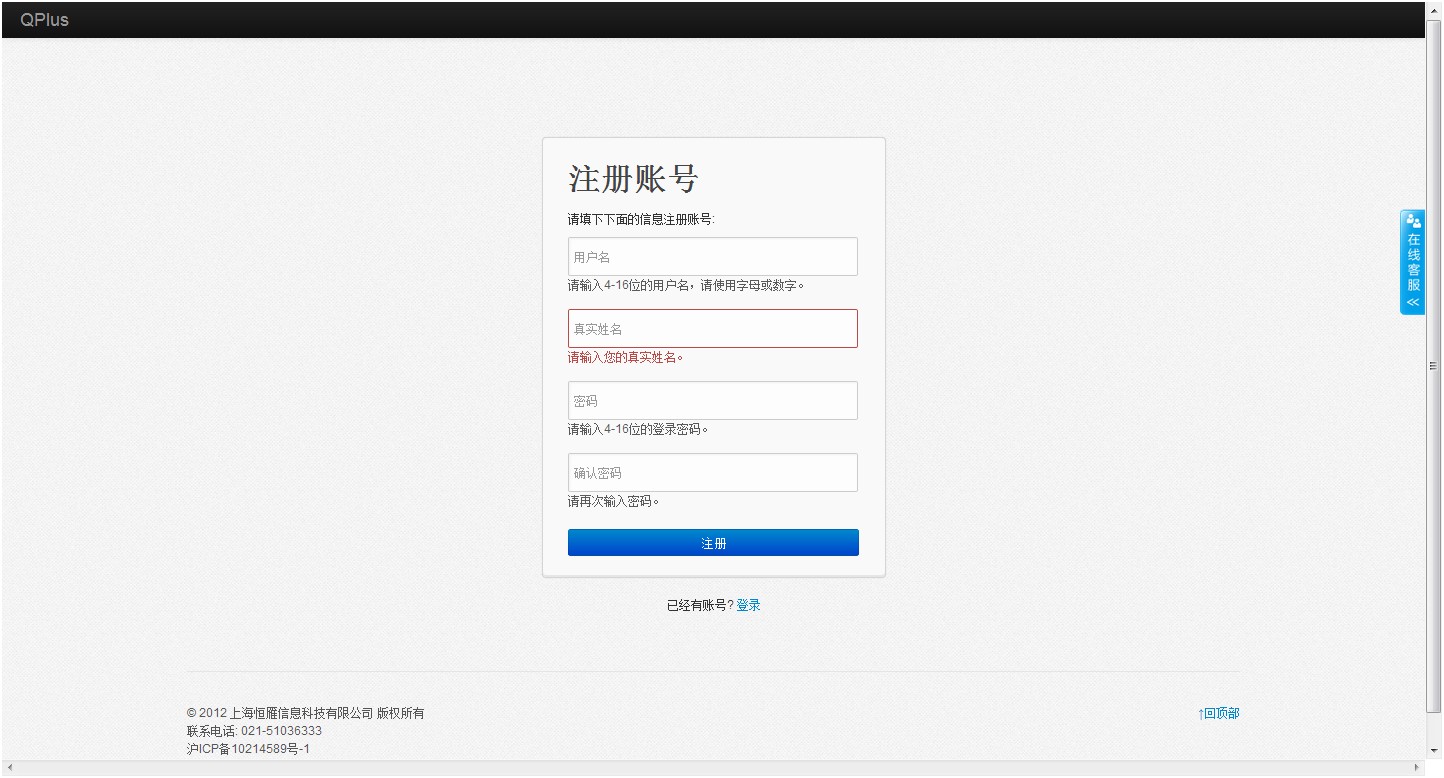Select the 密码 password input box
1444x778 pixels.
click(712, 401)
